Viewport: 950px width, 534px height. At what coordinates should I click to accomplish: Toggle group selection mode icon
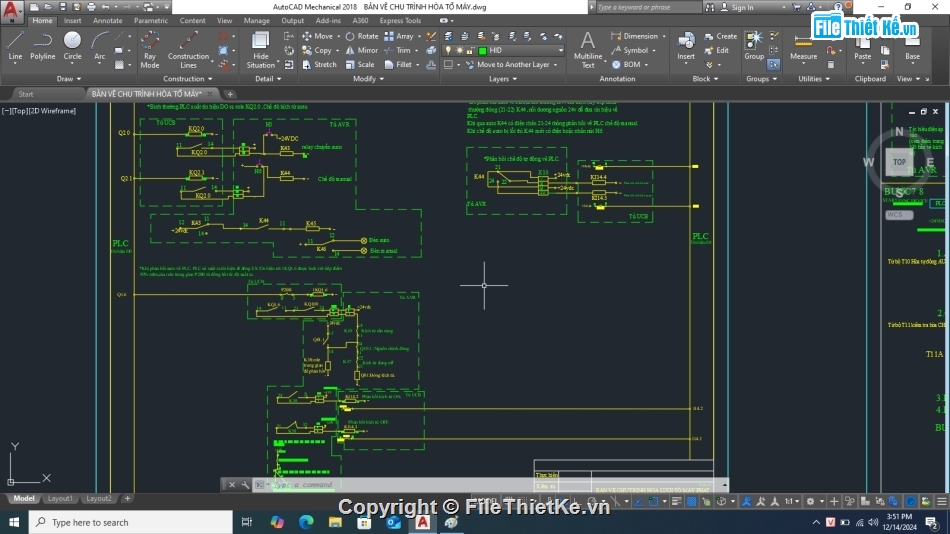(x=774, y=64)
